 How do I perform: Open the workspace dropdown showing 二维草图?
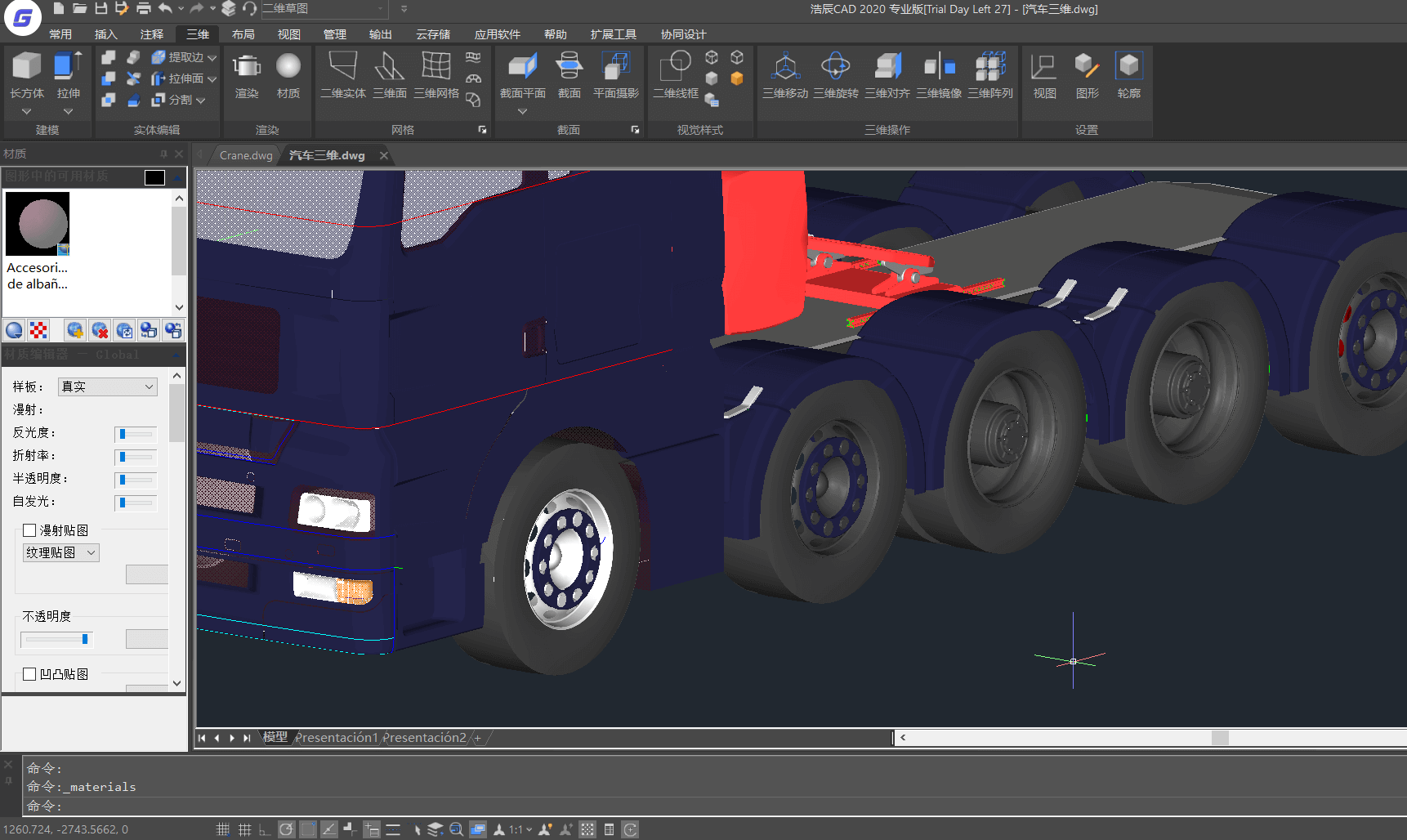324,8
